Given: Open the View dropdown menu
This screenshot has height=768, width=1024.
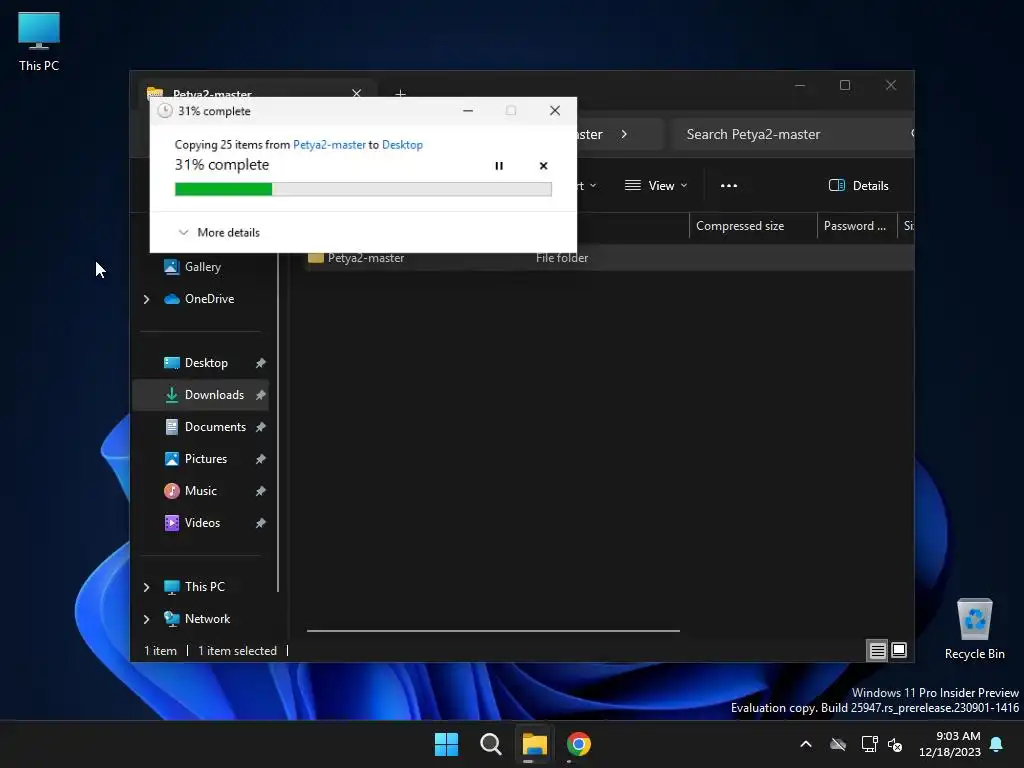Looking at the screenshot, I should 656,186.
